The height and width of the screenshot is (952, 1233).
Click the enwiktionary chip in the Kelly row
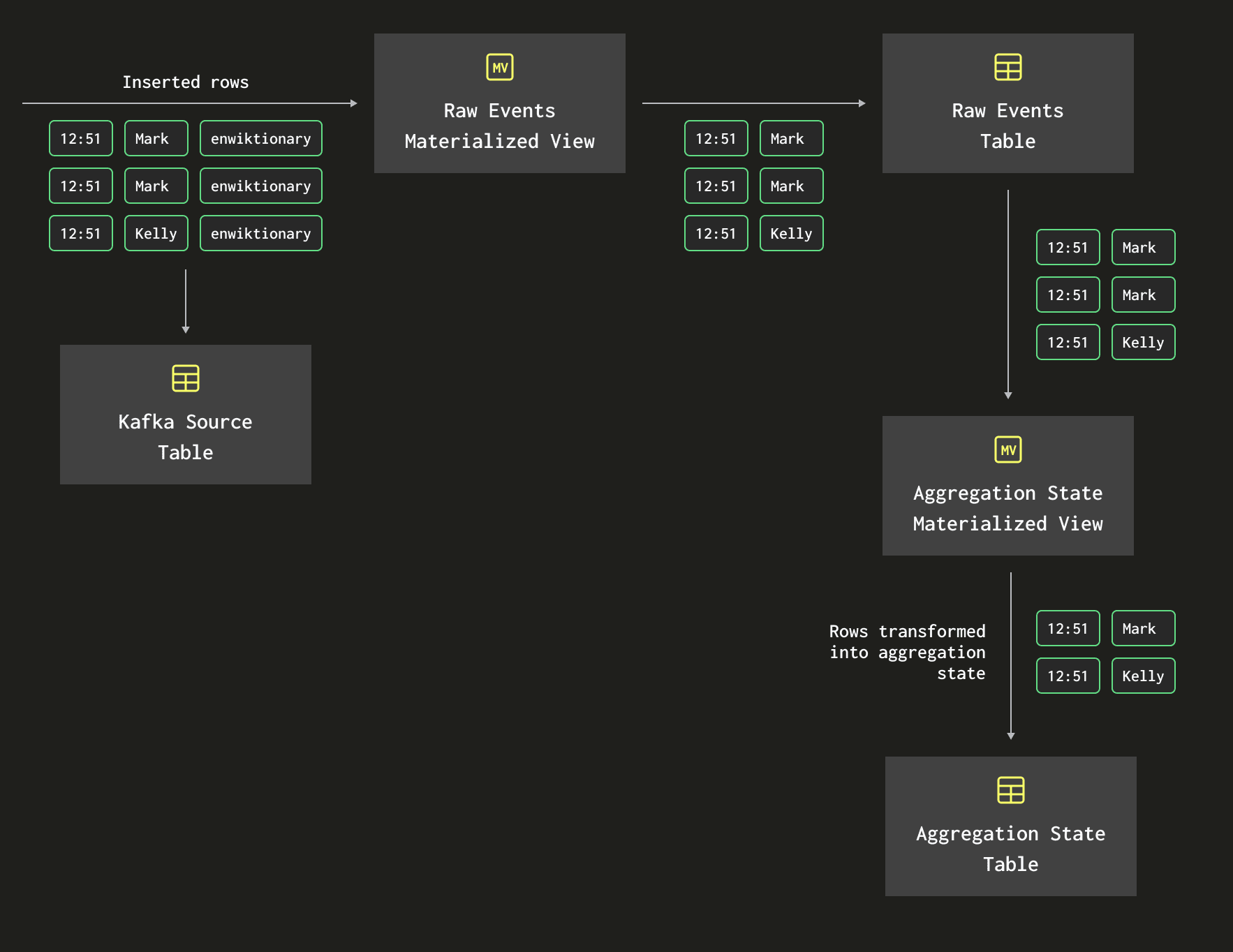260,233
